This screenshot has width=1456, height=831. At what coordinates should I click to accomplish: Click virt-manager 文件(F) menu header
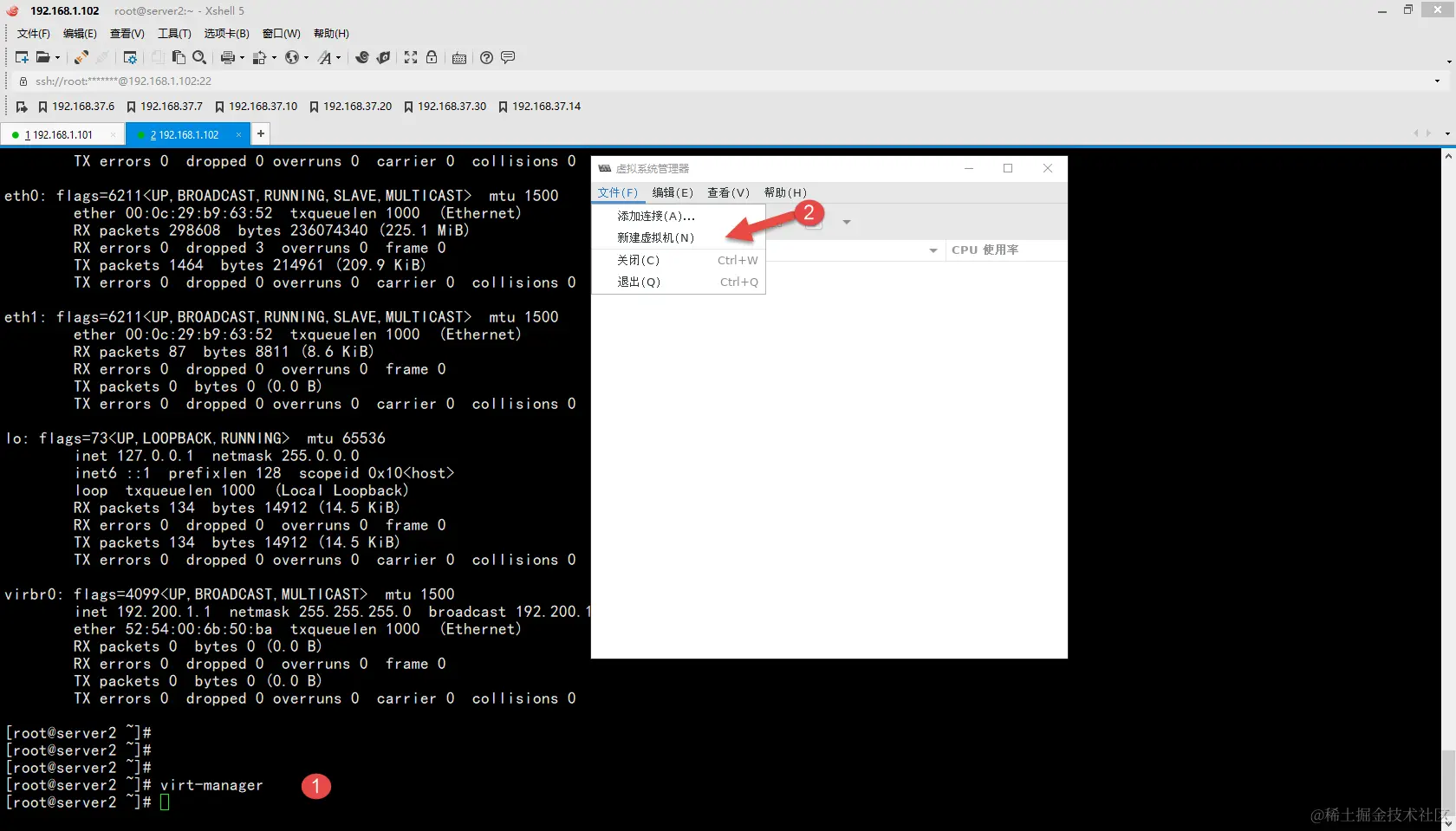pyautogui.click(x=618, y=192)
